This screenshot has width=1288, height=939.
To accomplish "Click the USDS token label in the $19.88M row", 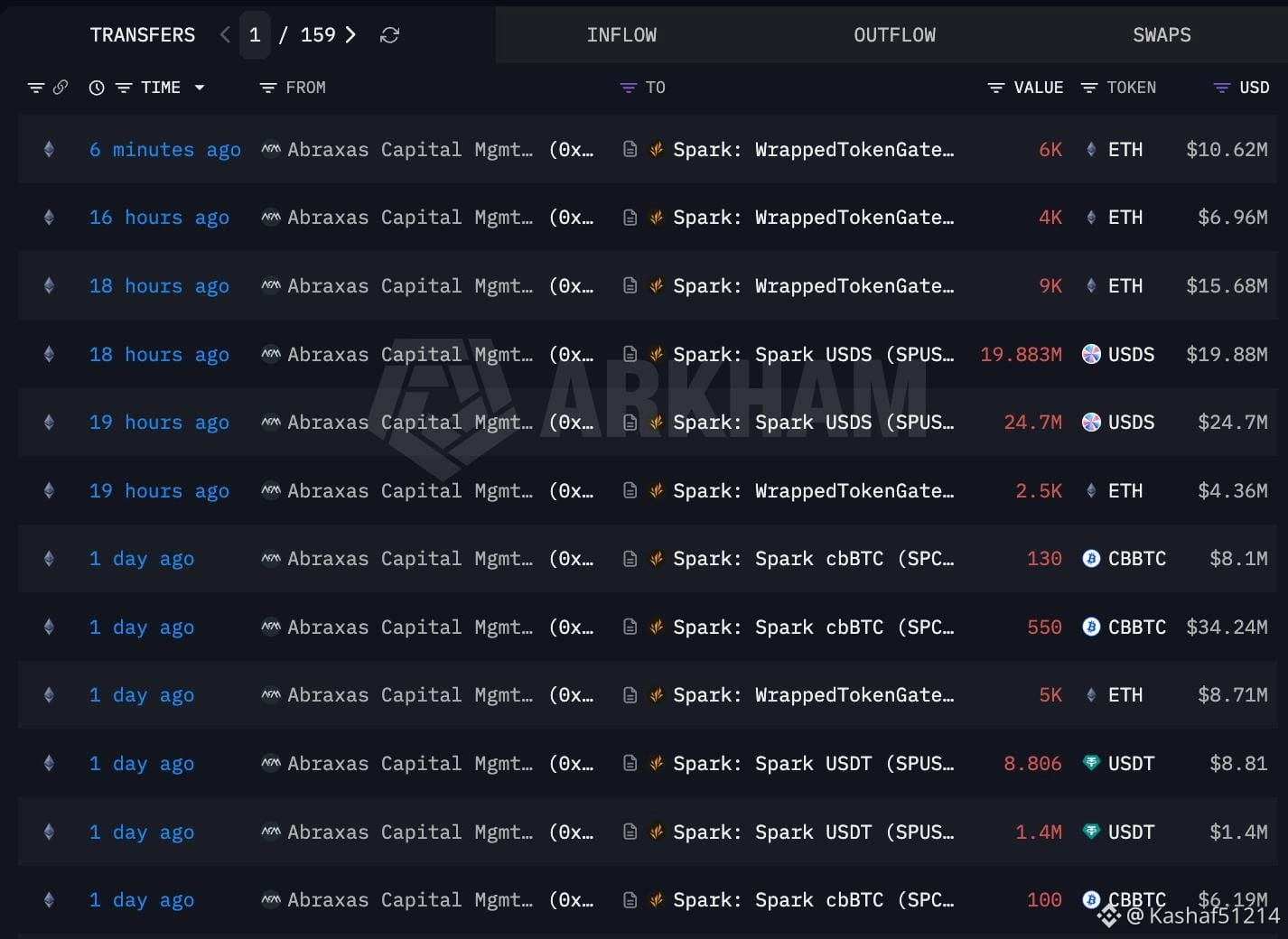I will (x=1131, y=355).
